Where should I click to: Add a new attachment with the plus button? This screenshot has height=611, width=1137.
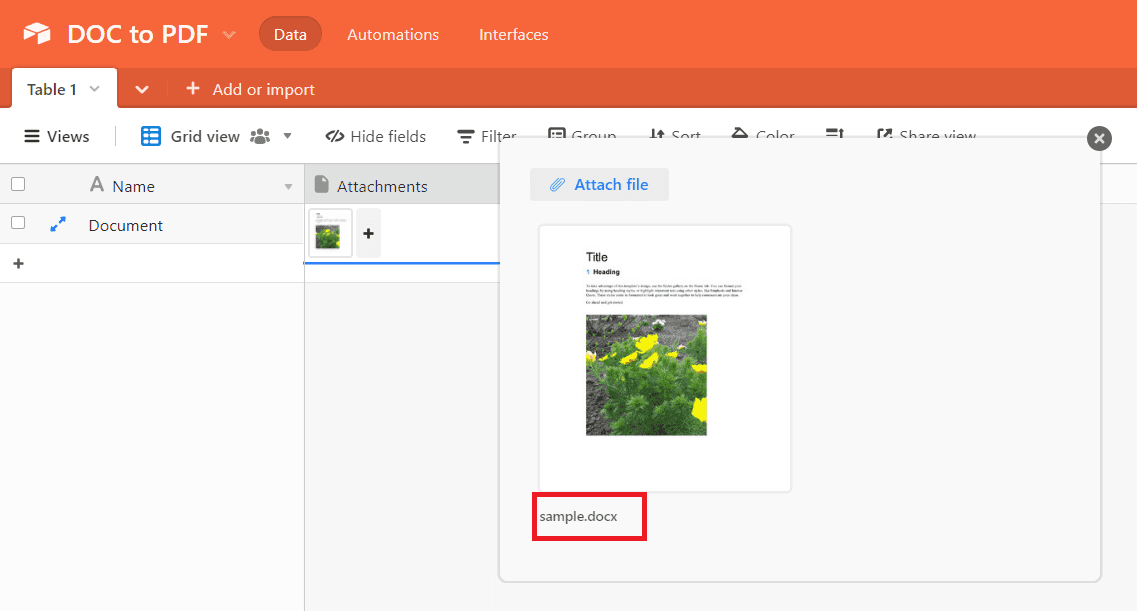[368, 232]
